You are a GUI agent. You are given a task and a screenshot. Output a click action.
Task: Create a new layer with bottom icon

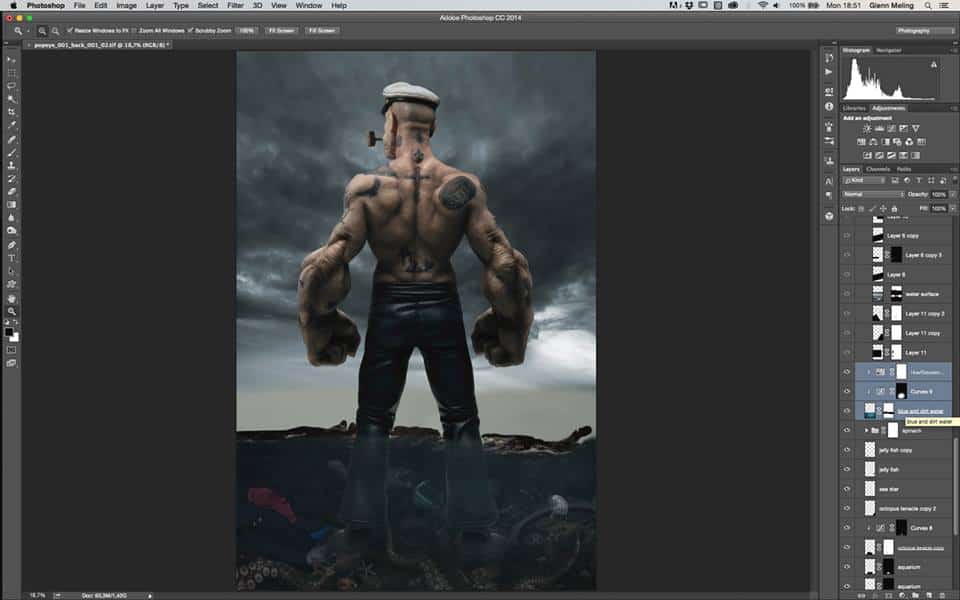927,594
